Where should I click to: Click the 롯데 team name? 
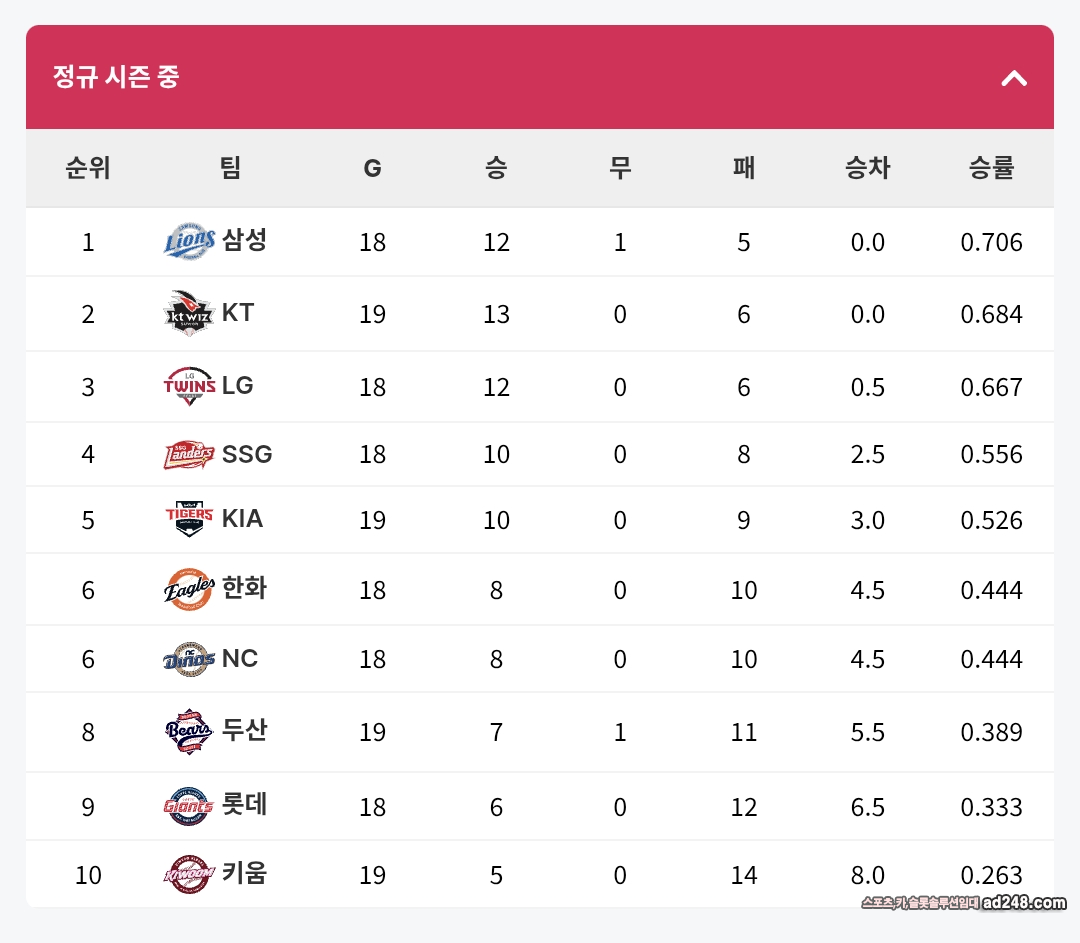click(x=245, y=805)
